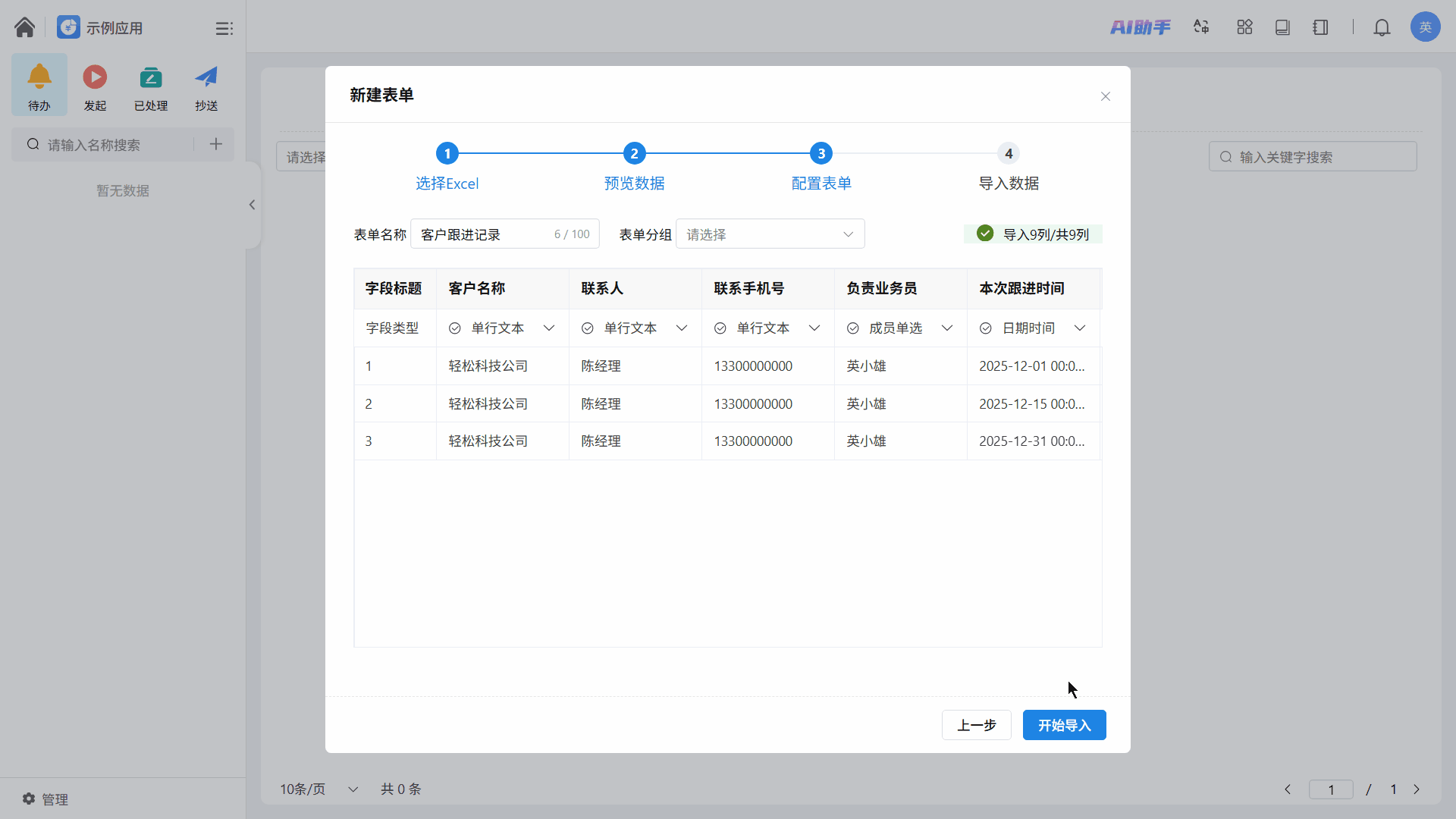Click the home icon in top-left
The height and width of the screenshot is (819, 1456).
[24, 27]
